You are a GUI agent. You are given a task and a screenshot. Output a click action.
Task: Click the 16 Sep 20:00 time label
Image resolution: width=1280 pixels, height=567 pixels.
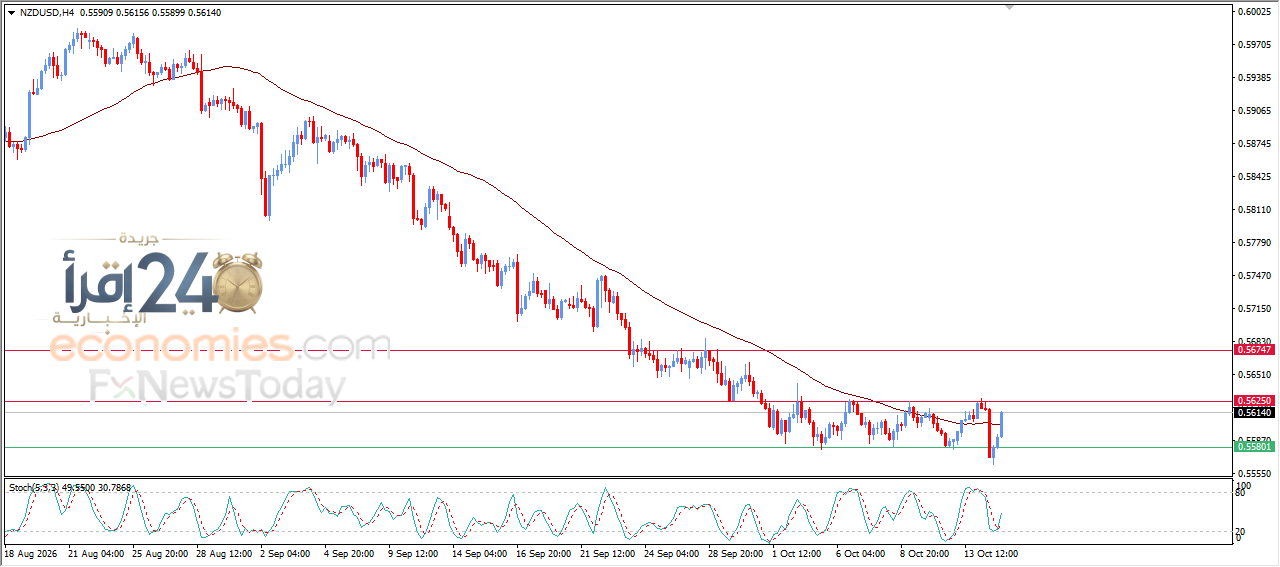pos(545,553)
